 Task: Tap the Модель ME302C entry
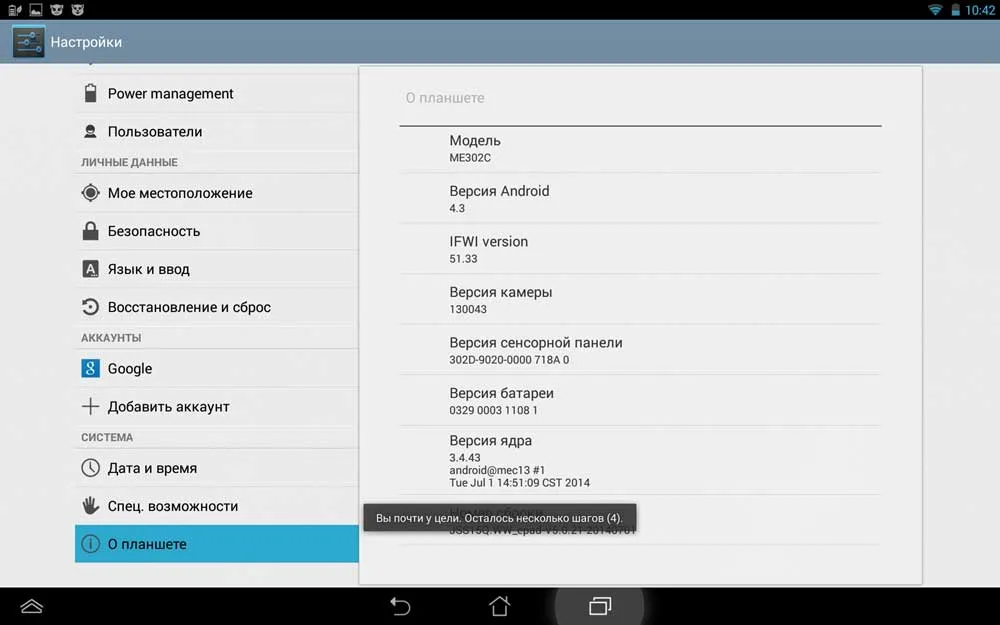(640, 149)
